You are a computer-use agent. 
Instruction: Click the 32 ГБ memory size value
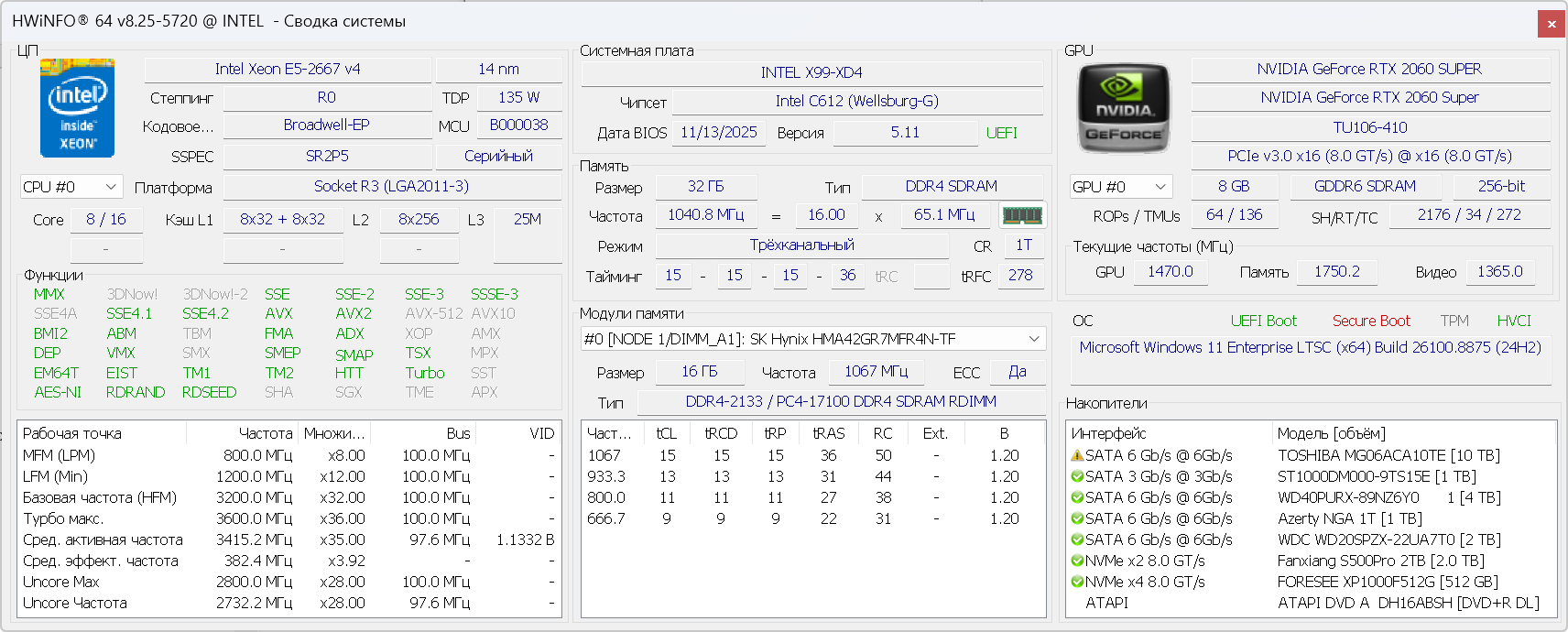click(x=706, y=186)
